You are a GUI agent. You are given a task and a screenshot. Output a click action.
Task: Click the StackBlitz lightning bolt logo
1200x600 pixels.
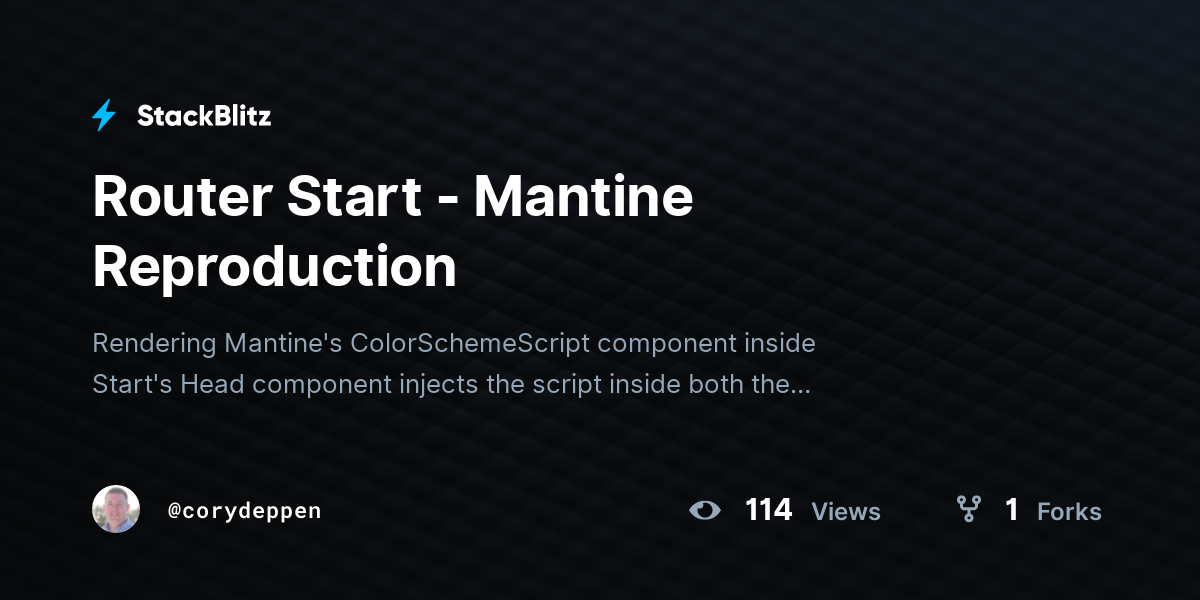tap(104, 116)
